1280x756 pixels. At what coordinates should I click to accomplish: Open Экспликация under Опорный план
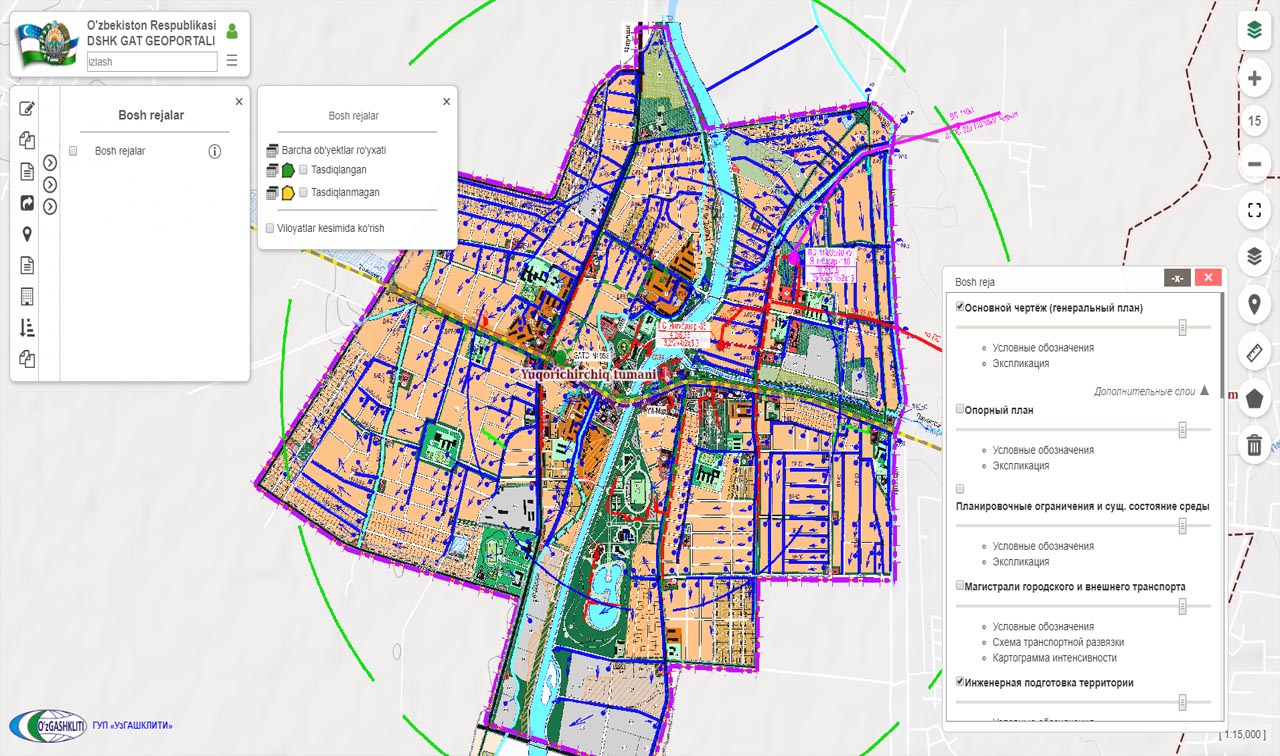coord(1021,465)
